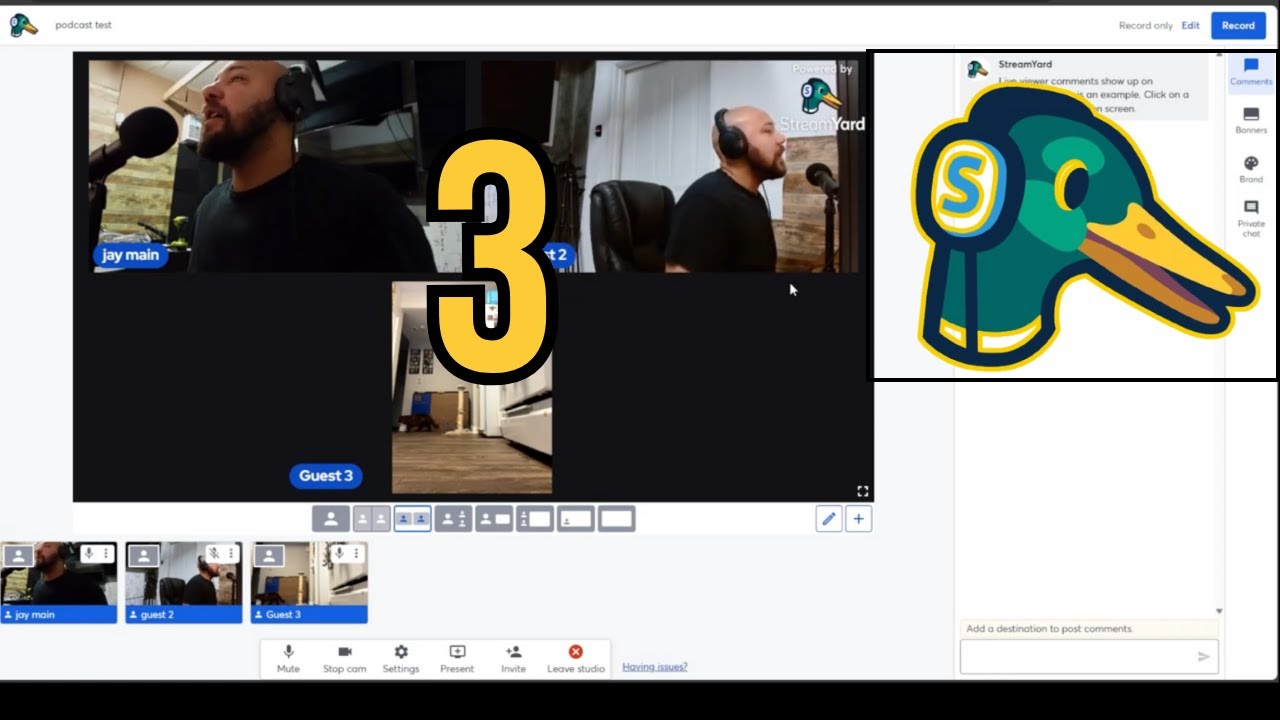
Task: Select the spotlight layout with small guests
Action: tap(453, 519)
